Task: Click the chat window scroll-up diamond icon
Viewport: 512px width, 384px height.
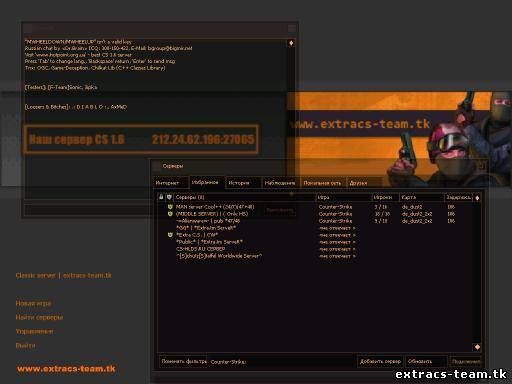Action: click(291, 43)
